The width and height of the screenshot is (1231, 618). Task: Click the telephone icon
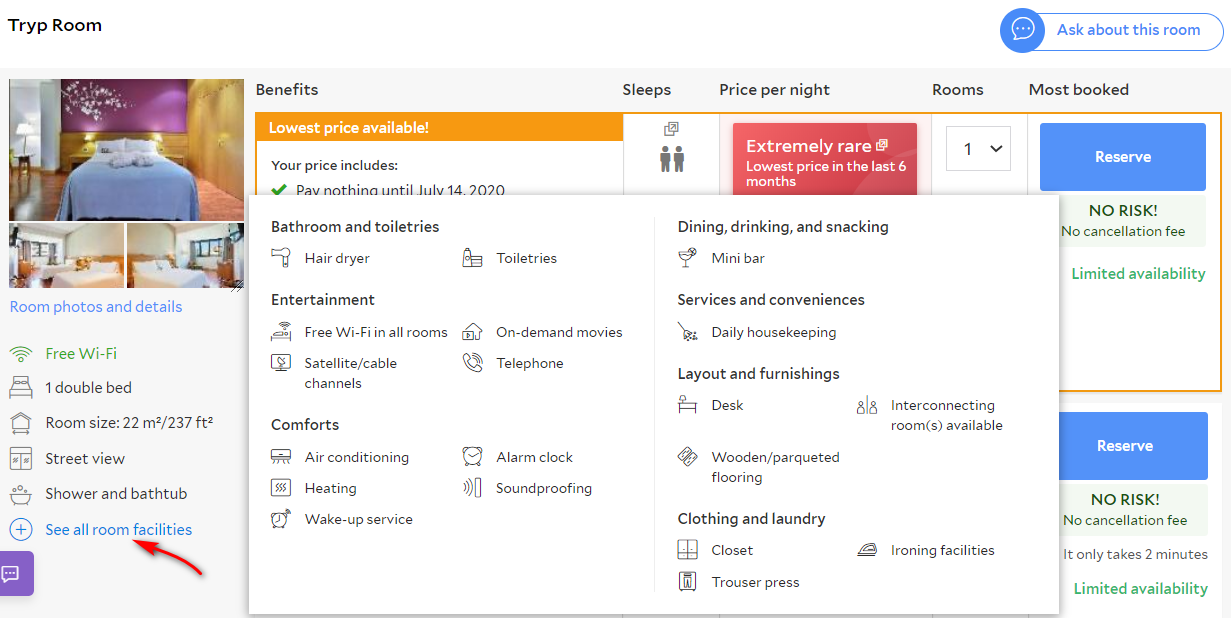(473, 363)
